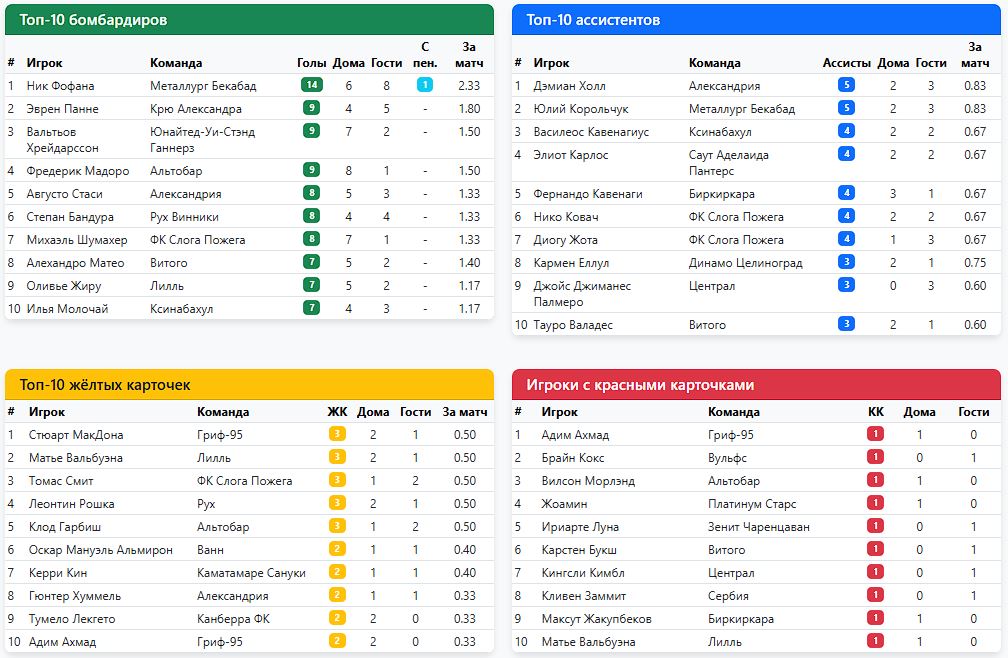Select player Элиот Карлос in assists table
The height and width of the screenshot is (658, 1008).
click(x=570, y=155)
